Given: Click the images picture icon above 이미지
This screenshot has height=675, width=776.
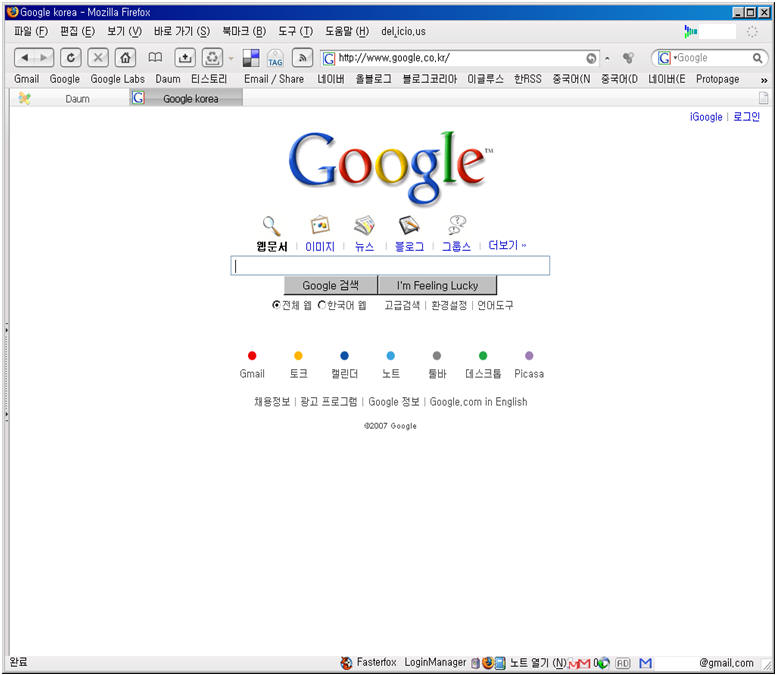Looking at the screenshot, I should point(320,225).
